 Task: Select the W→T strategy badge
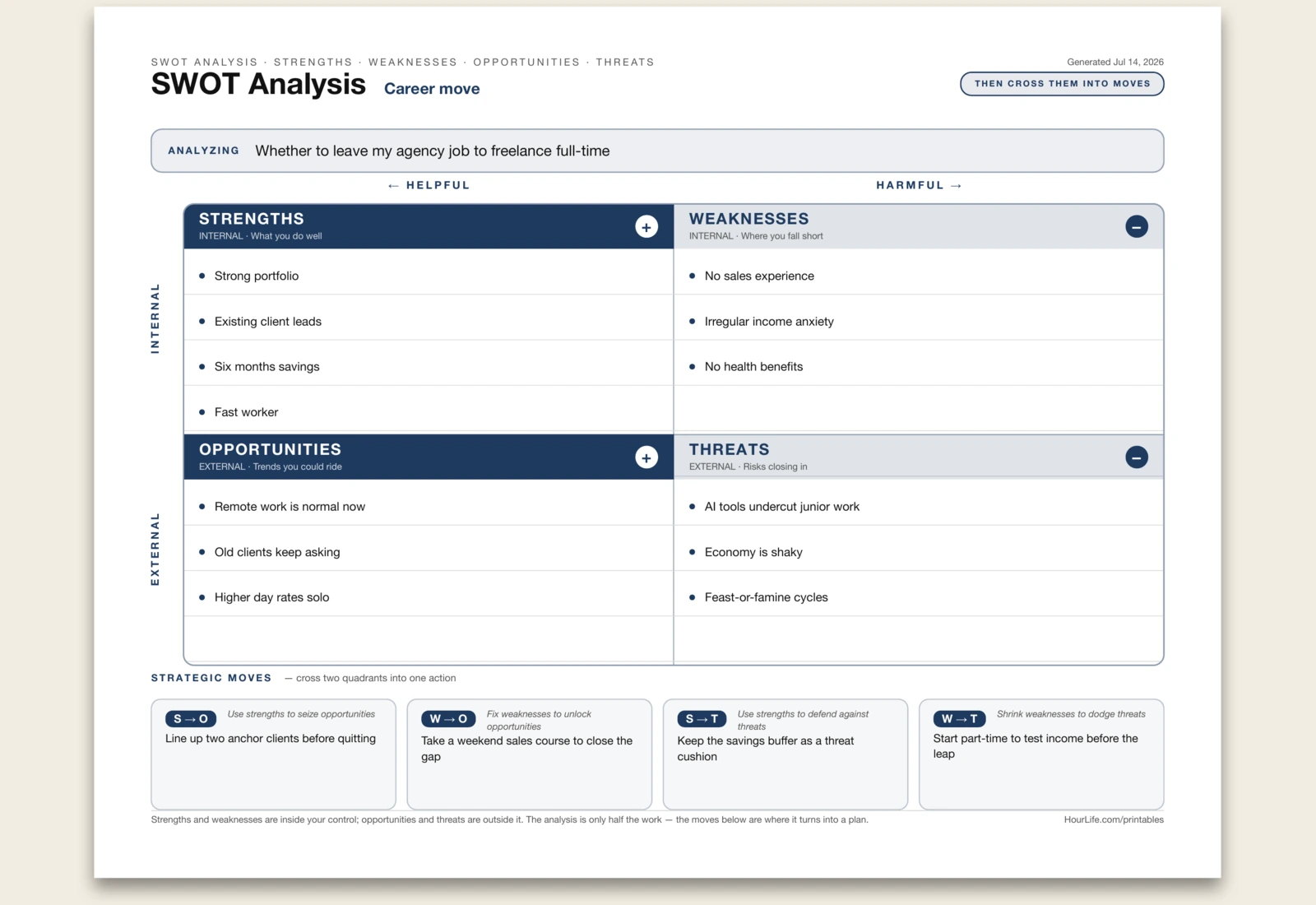959,719
